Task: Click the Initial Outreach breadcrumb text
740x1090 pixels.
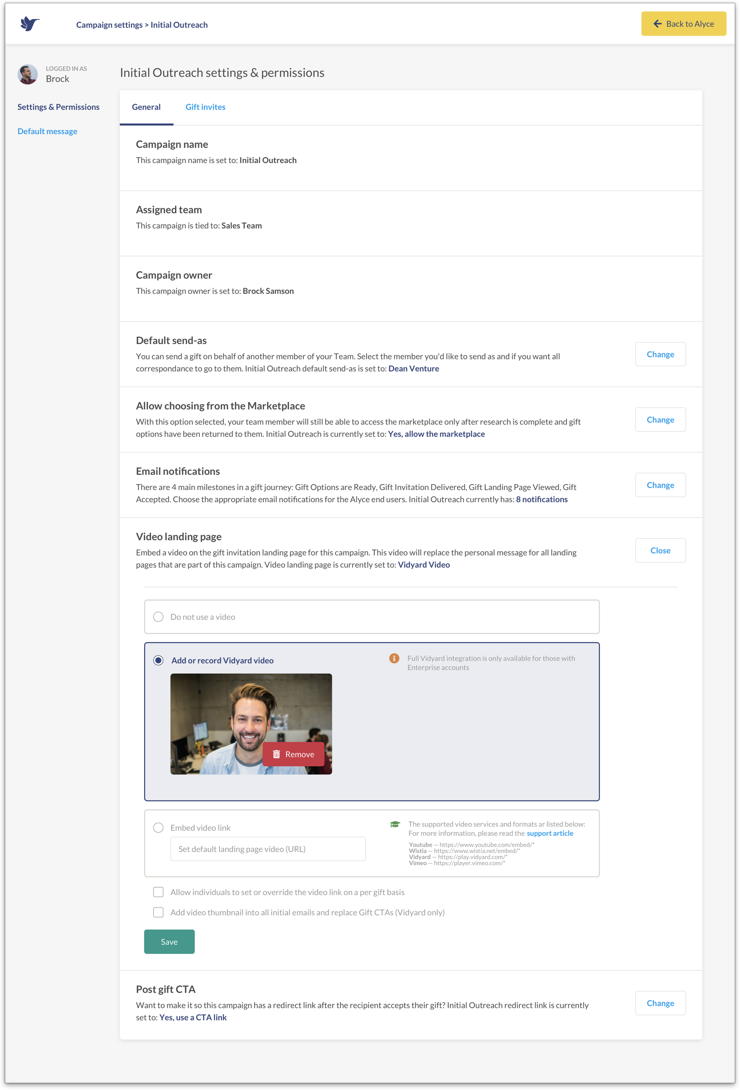Action: click(x=179, y=25)
